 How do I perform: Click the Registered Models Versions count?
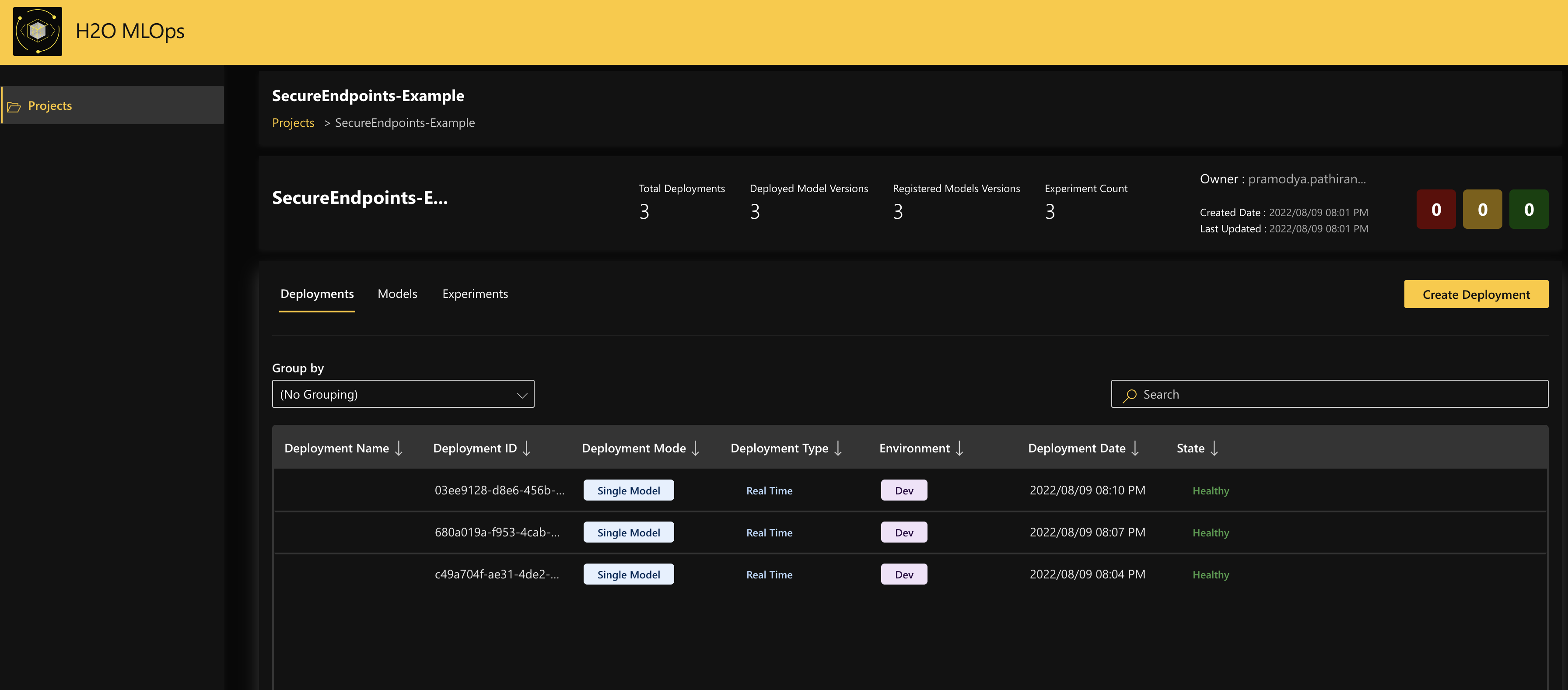coord(898,212)
